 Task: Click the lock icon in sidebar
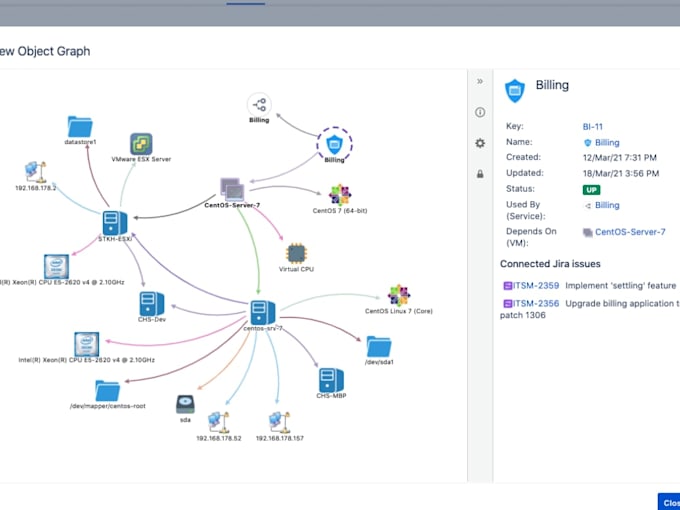pyautogui.click(x=480, y=174)
